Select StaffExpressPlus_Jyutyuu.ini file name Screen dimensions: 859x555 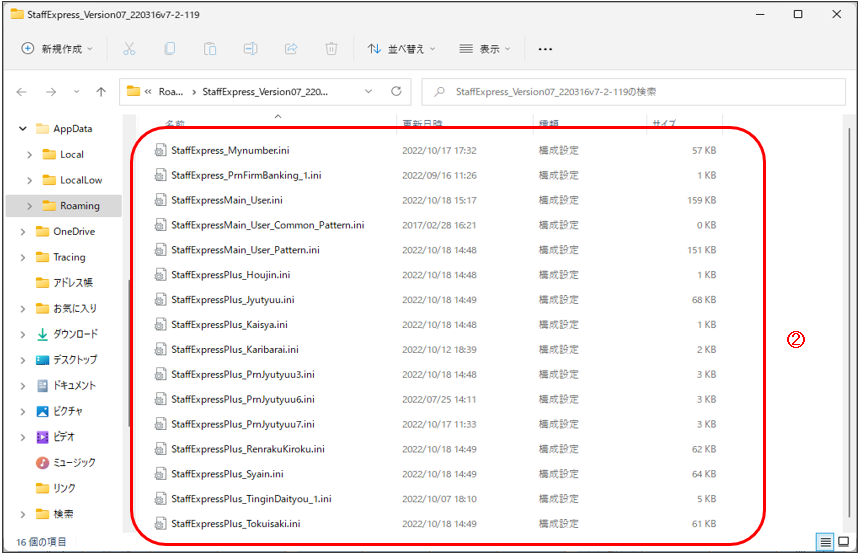click(232, 300)
